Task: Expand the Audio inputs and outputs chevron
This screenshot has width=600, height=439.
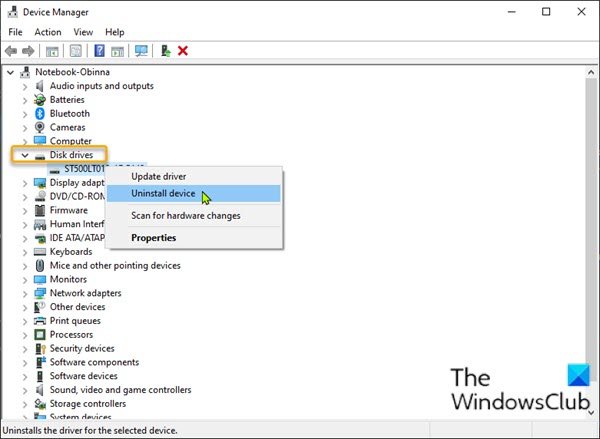Action: tap(25, 86)
